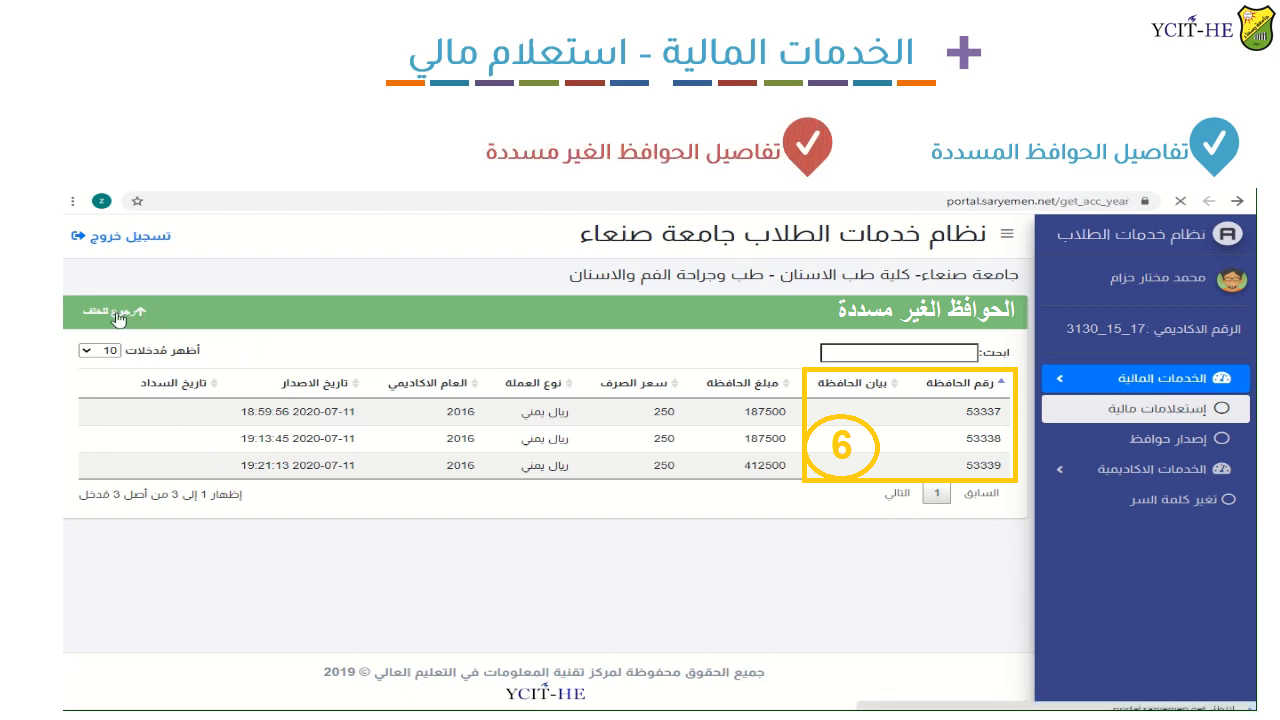Click the التالي next page button
The image size is (1280, 720).
[897, 494]
